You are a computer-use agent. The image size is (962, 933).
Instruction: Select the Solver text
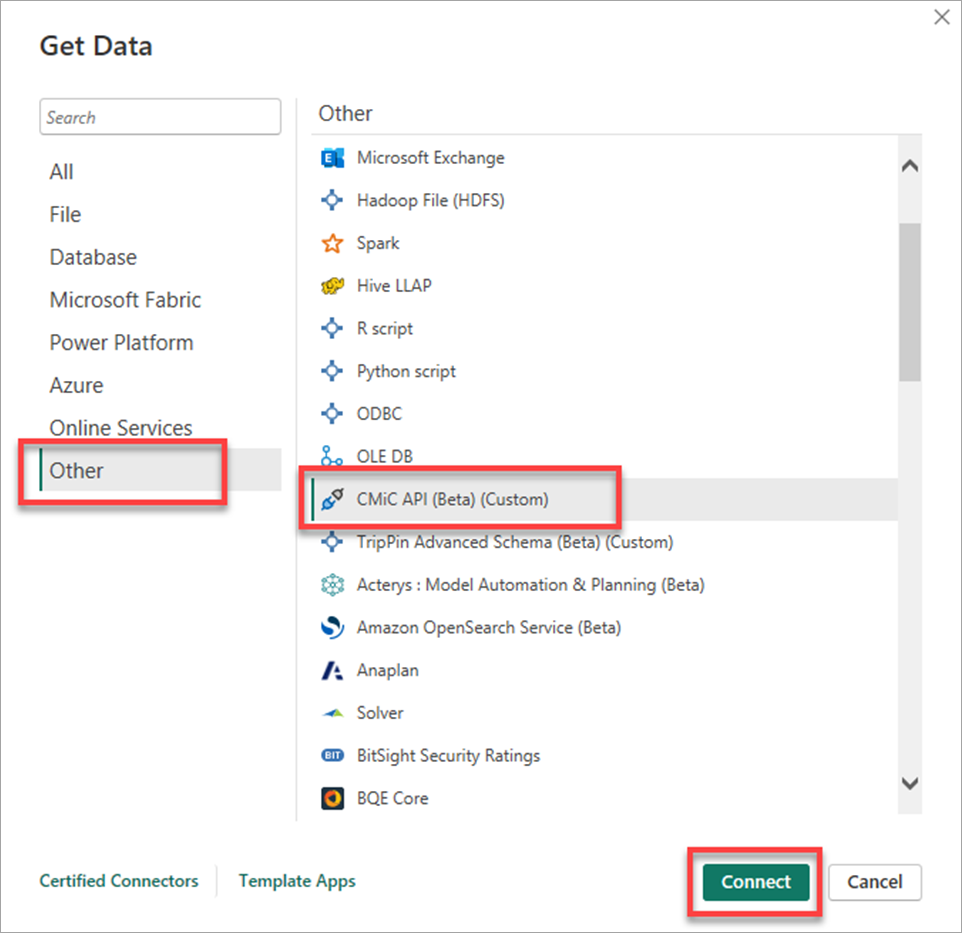tap(380, 713)
